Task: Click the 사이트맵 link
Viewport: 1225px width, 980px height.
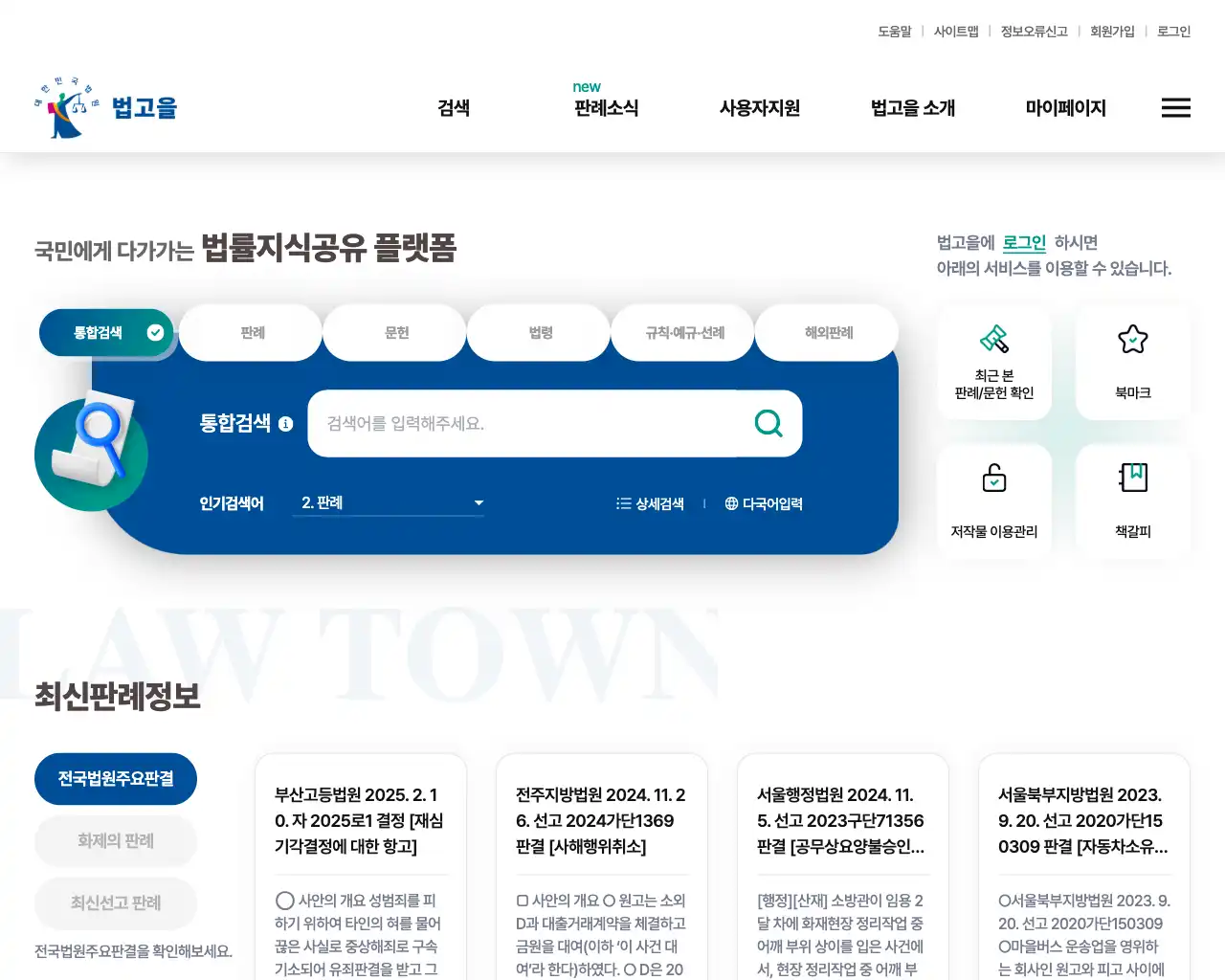Action: click(x=956, y=32)
